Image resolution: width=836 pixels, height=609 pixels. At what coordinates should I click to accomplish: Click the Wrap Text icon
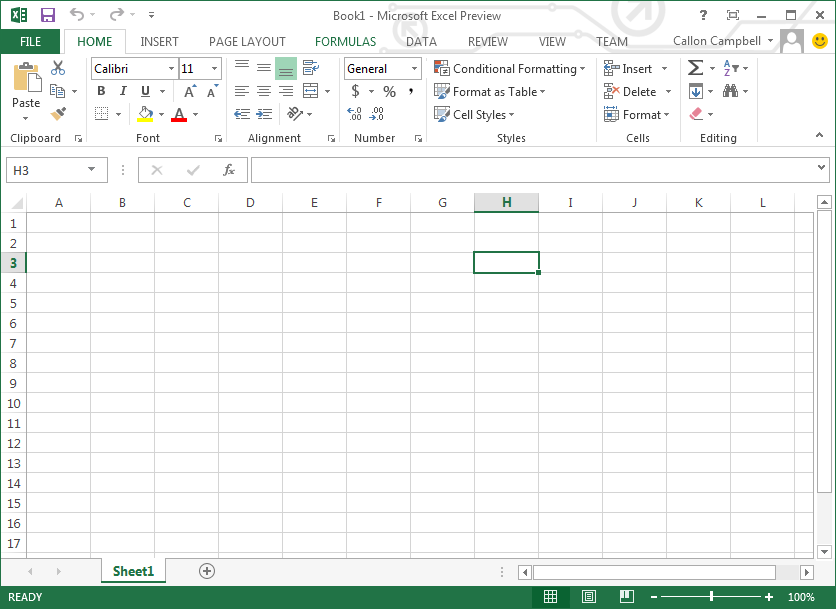coord(311,68)
